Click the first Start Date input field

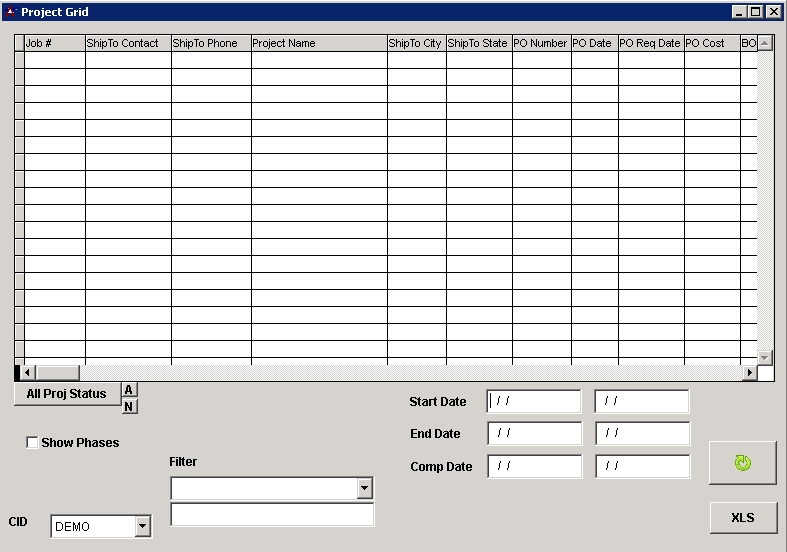click(534, 402)
